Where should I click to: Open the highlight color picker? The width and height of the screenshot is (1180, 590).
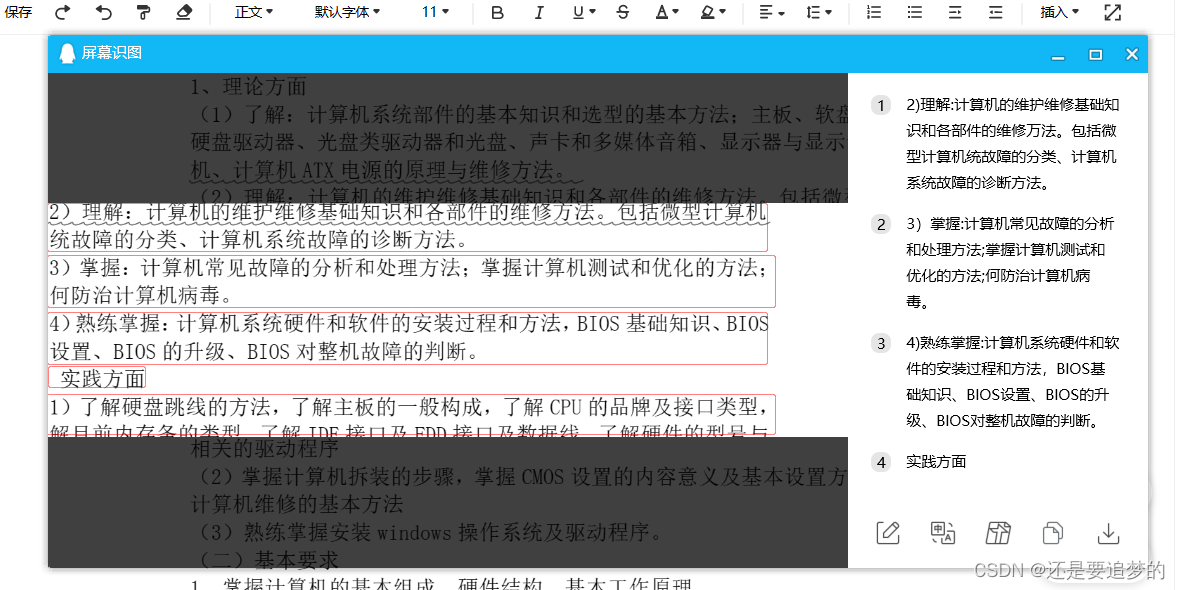[713, 12]
